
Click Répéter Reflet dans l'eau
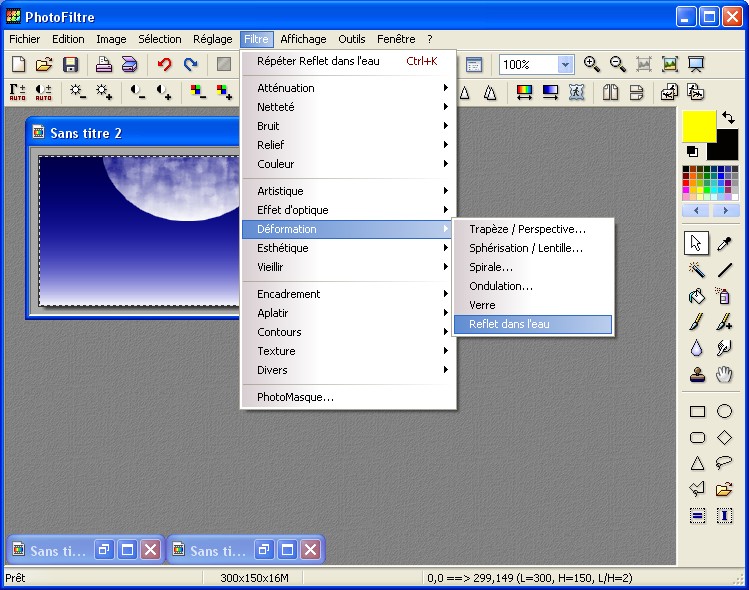tap(349, 61)
